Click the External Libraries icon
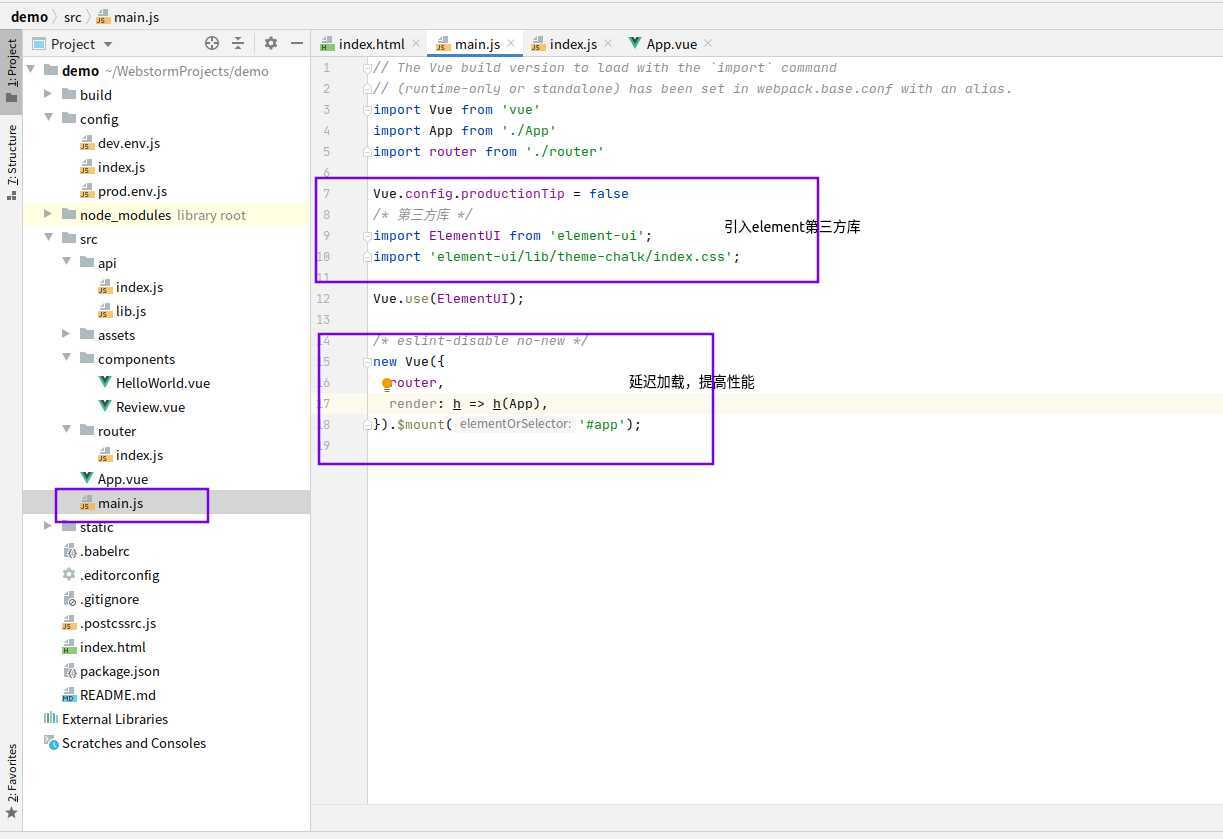Image resolution: width=1223 pixels, height=839 pixels. (x=51, y=719)
